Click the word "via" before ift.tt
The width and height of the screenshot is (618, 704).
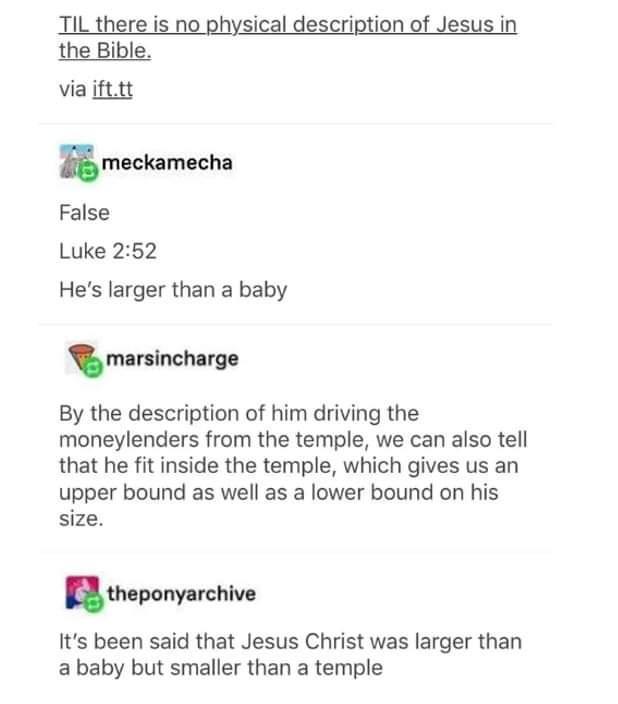point(73,89)
